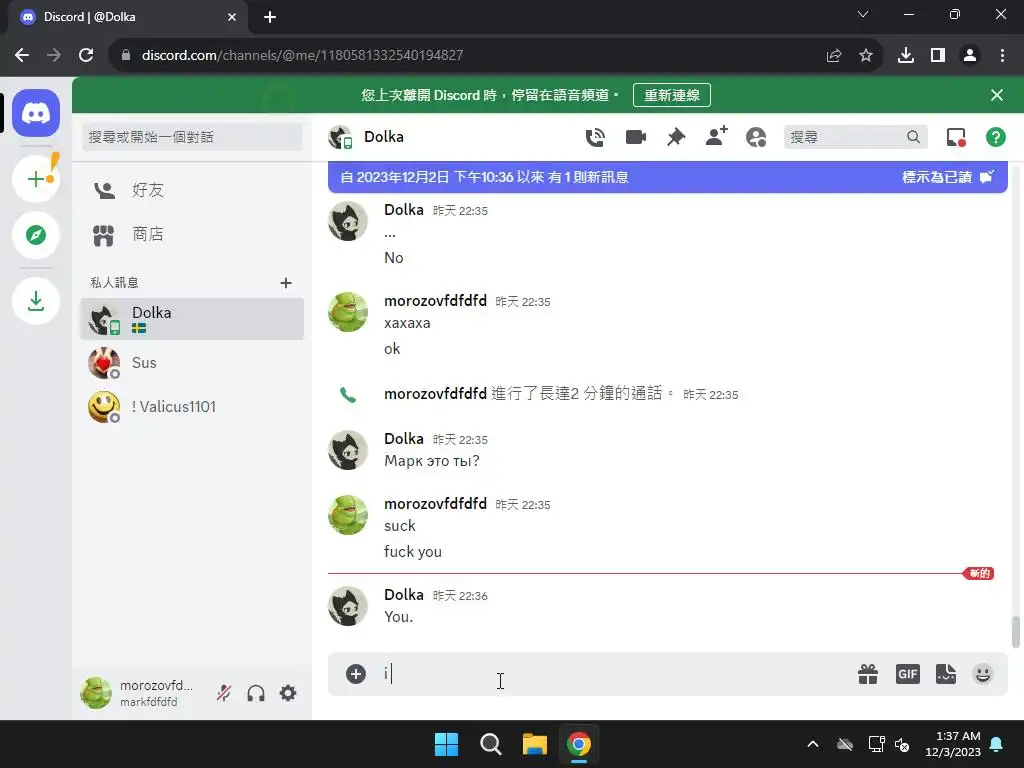
Task: Toggle browser side panel icon
Action: (x=938, y=56)
